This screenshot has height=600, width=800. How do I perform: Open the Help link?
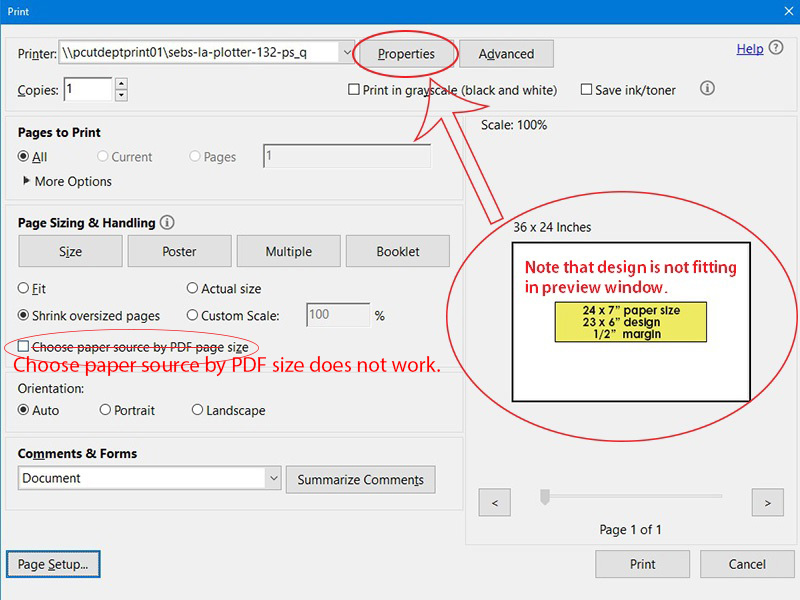749,49
